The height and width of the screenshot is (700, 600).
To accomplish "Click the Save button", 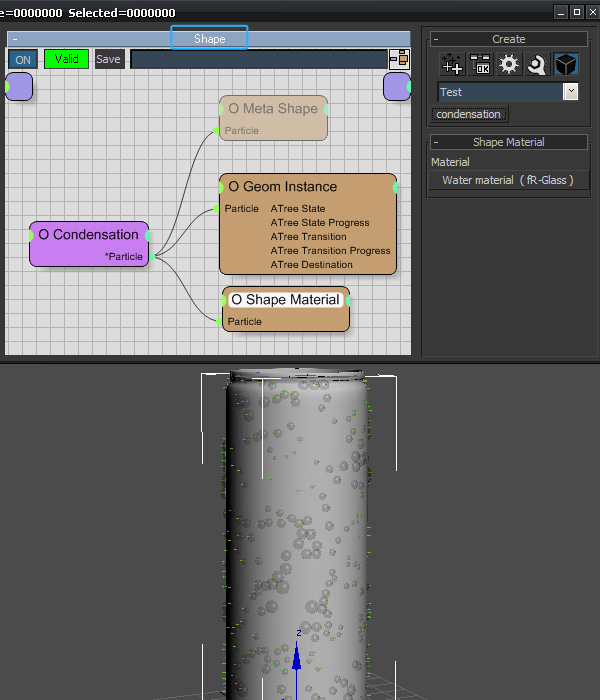I will (x=109, y=59).
